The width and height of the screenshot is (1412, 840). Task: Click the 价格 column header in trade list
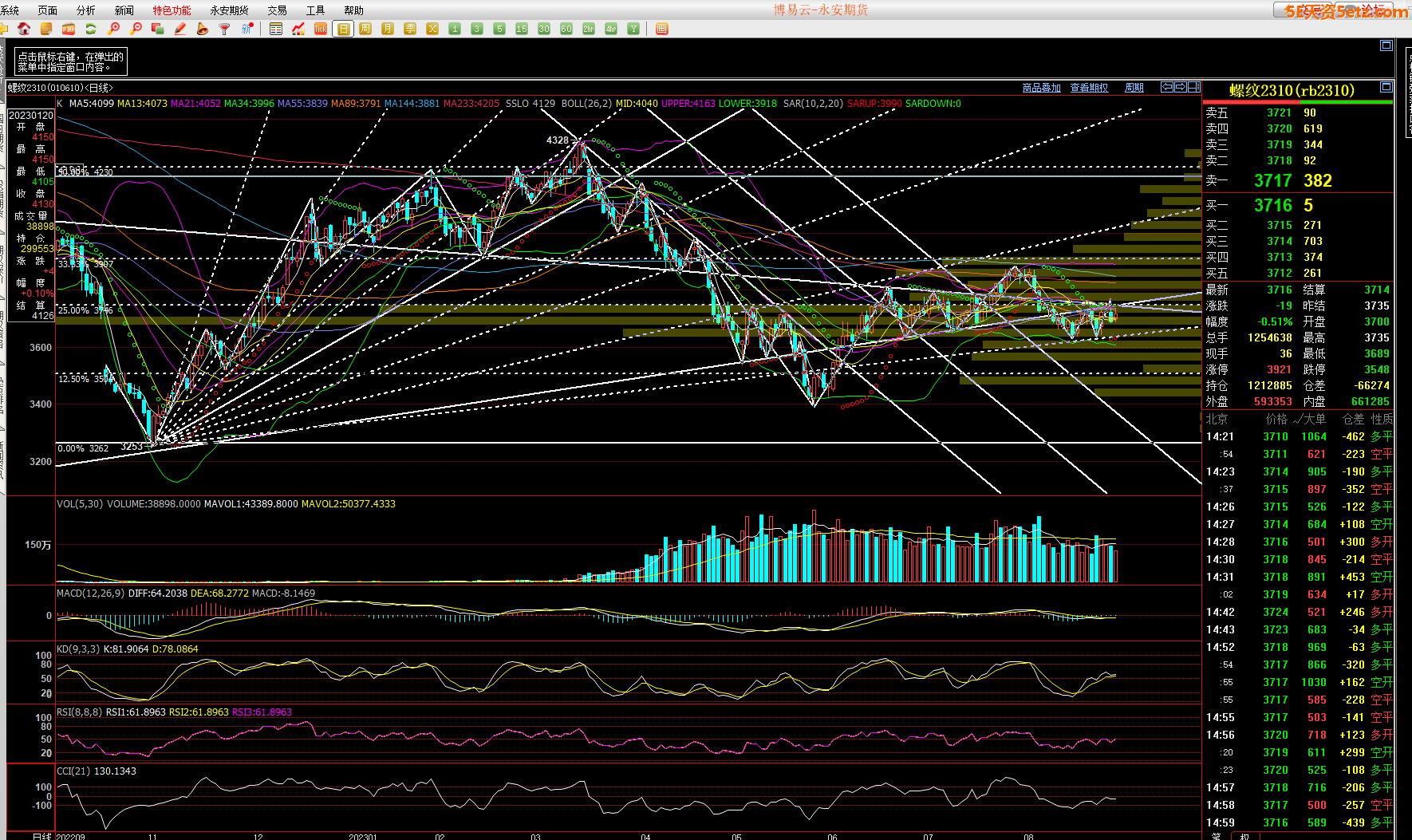pyautogui.click(x=1276, y=420)
